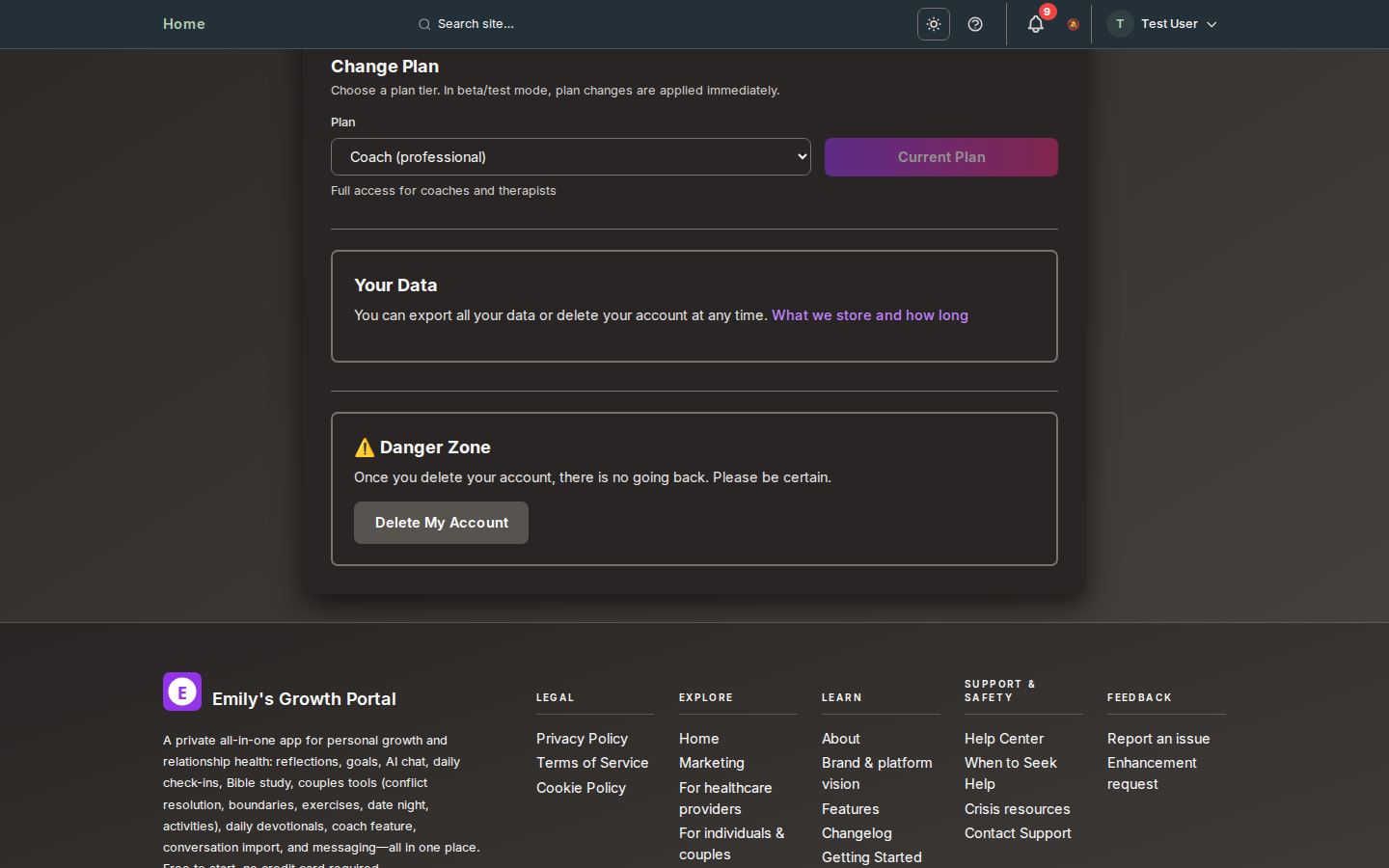Toggle the light/dark theme sun icon
Screen dimensions: 1389x868
tap(933, 24)
